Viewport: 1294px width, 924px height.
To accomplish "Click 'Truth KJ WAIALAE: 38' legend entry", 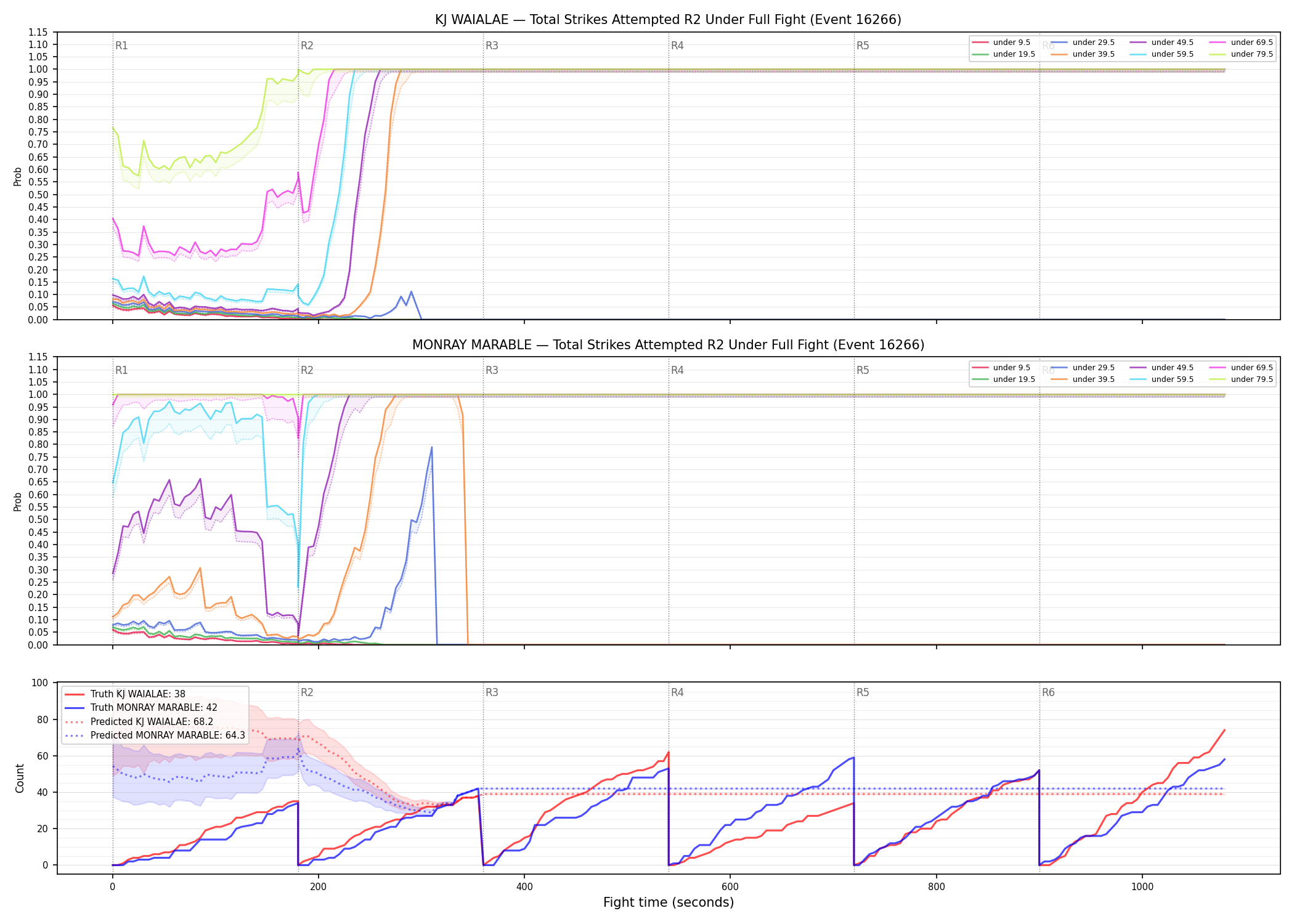I will pos(125,694).
